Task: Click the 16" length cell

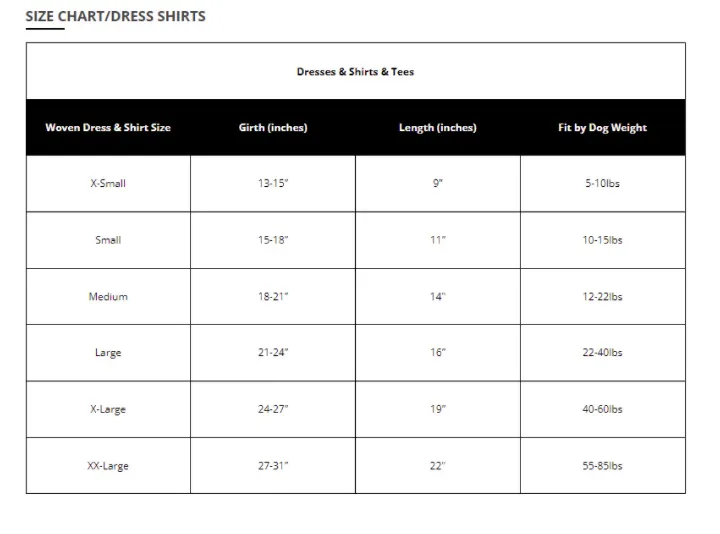Action: (438, 353)
